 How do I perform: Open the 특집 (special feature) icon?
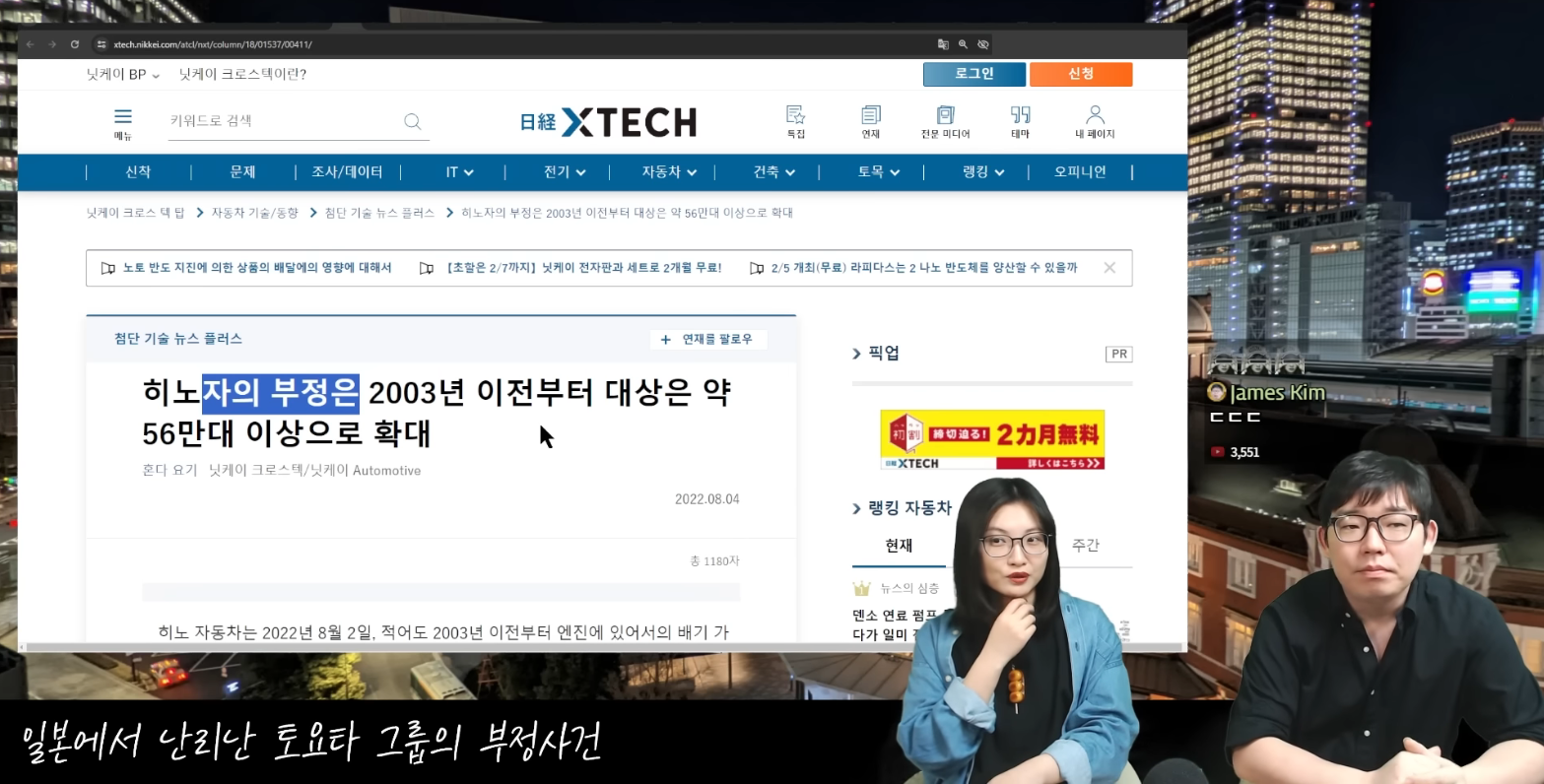point(794,115)
